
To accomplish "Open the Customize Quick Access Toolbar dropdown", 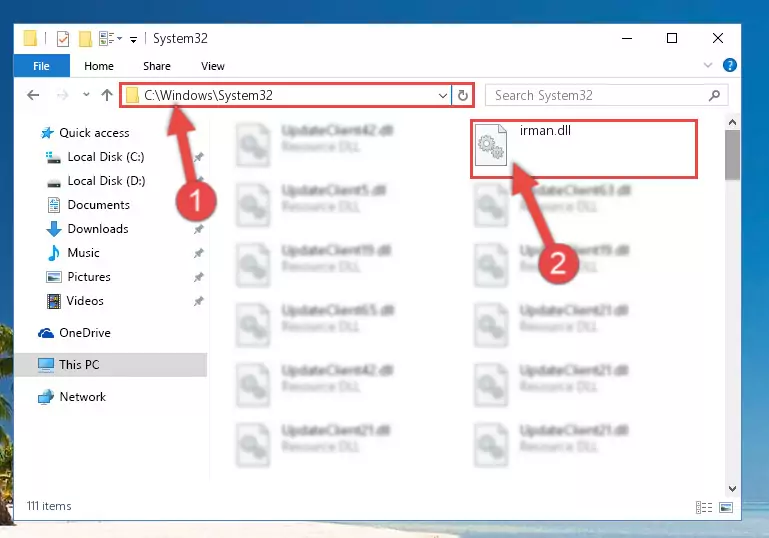I will (x=133, y=39).
